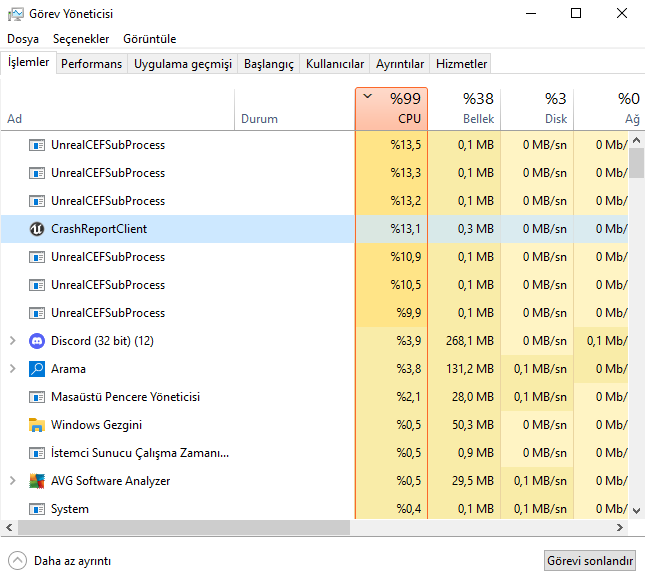Click the Daha az ayrıntı link
Viewport: 645px width, 585px height.
click(x=72, y=561)
